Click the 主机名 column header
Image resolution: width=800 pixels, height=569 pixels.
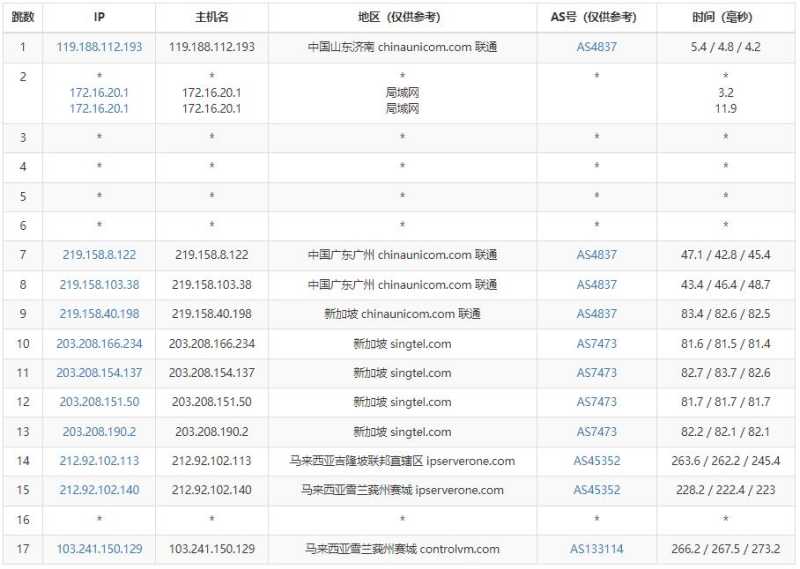coord(212,17)
